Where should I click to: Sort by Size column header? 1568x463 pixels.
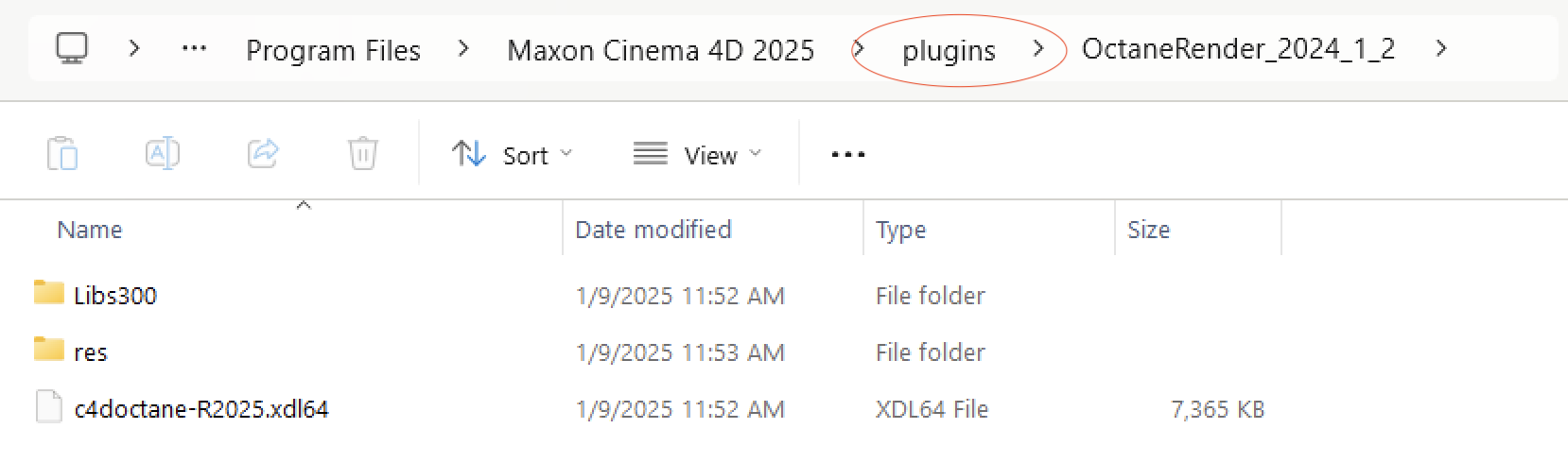(1148, 230)
